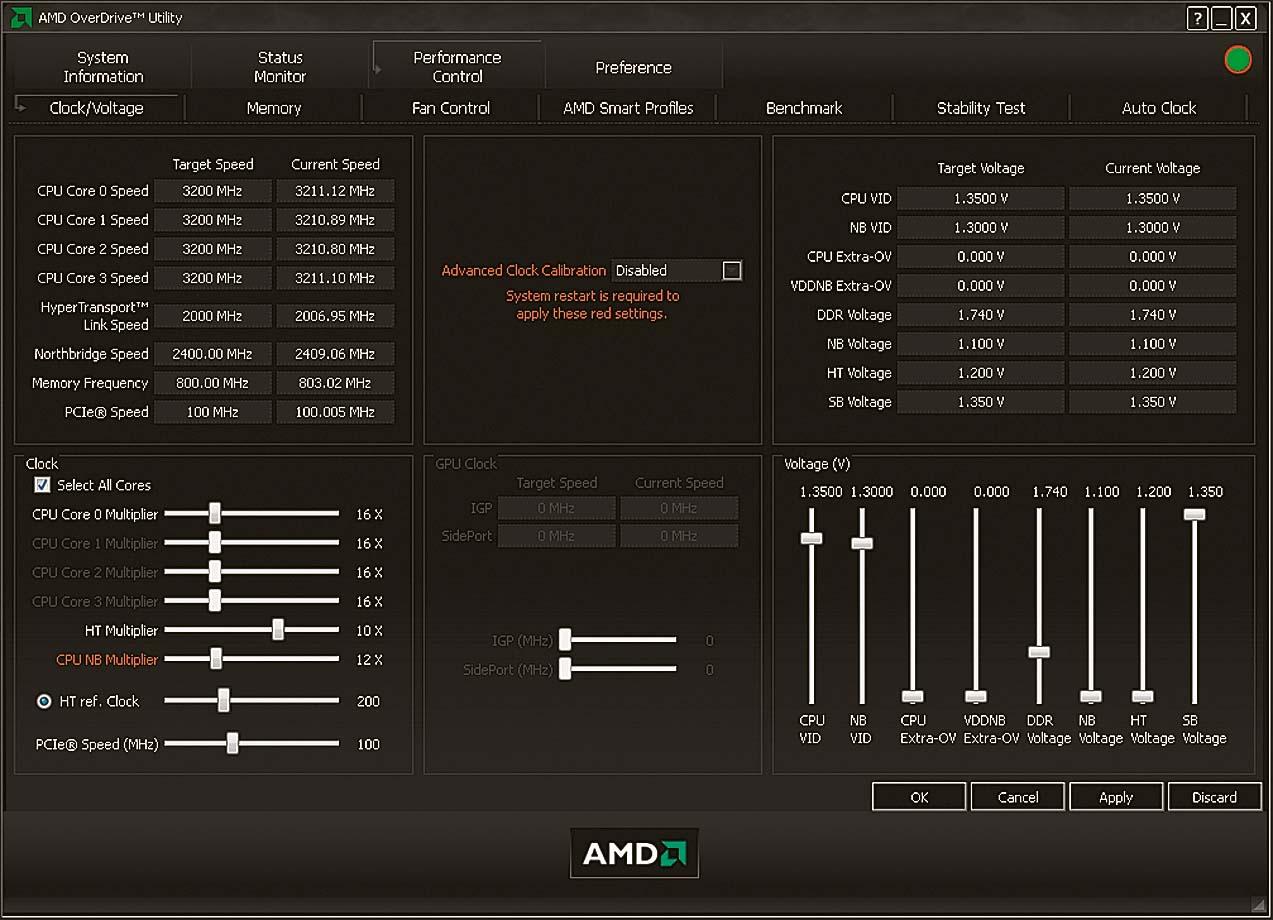Open the AMD Smart Profiles tab
1273x920 pixels.
[x=628, y=108]
